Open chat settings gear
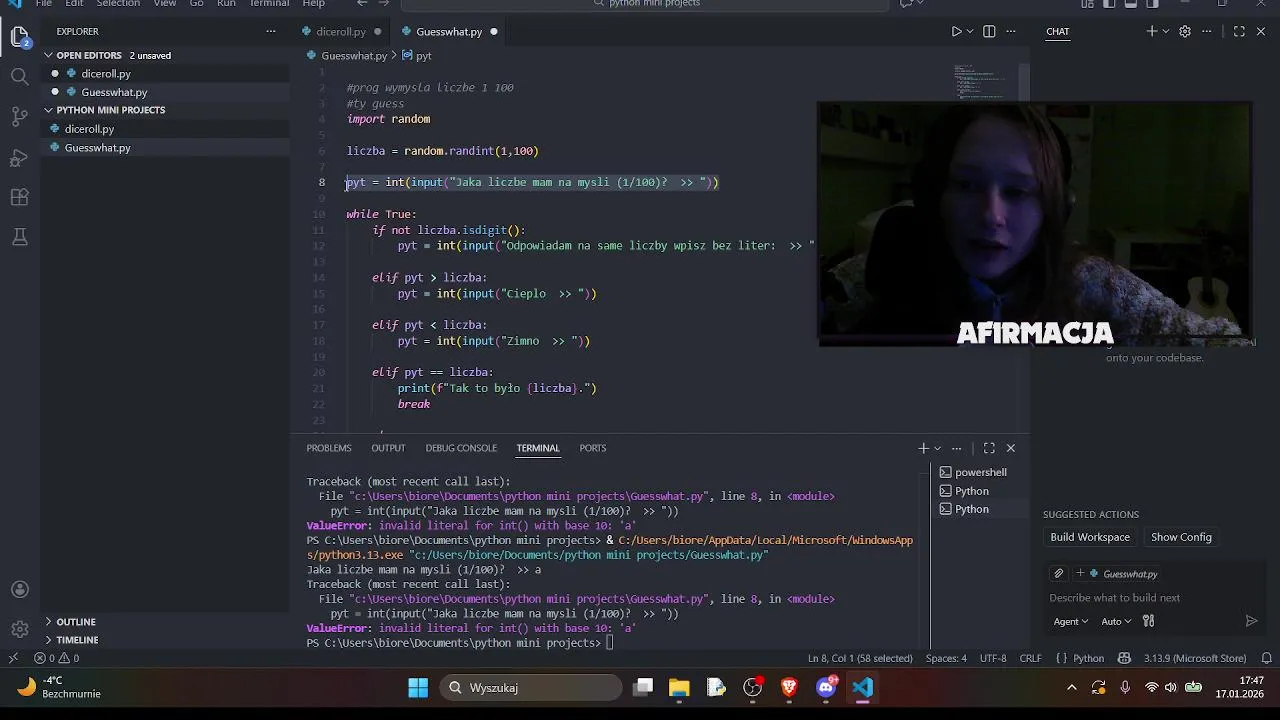 tap(1185, 32)
